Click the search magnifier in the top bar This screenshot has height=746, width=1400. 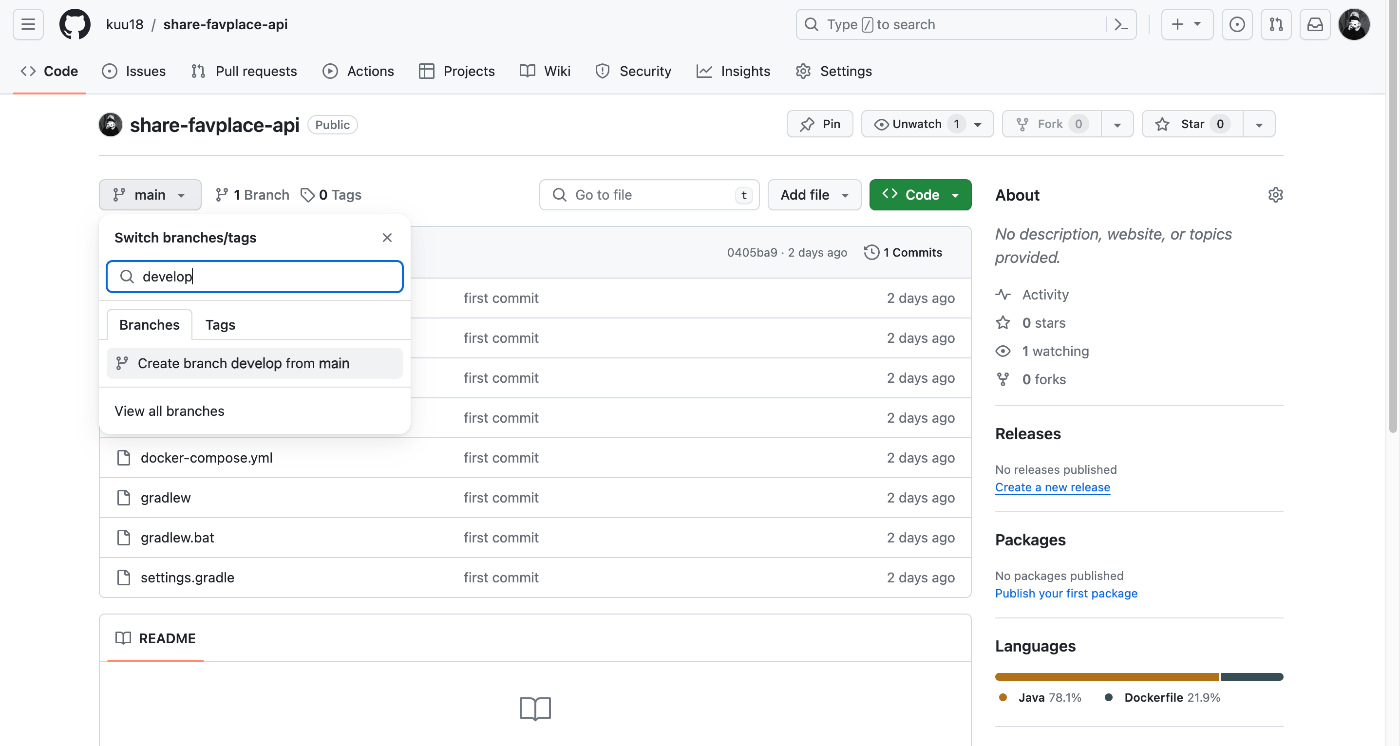[812, 25]
